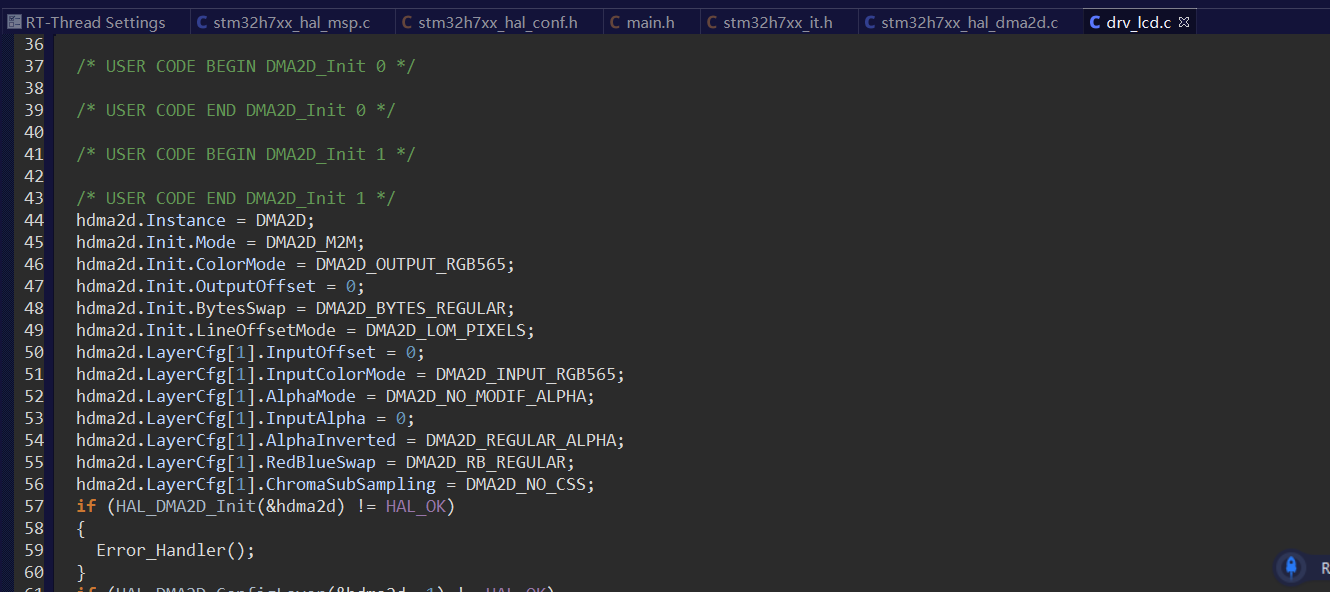Viewport: 1330px width, 592px height.
Task: Click the hdma2d.Init.OutputOffset assignment
Action: pyautogui.click(x=221, y=286)
